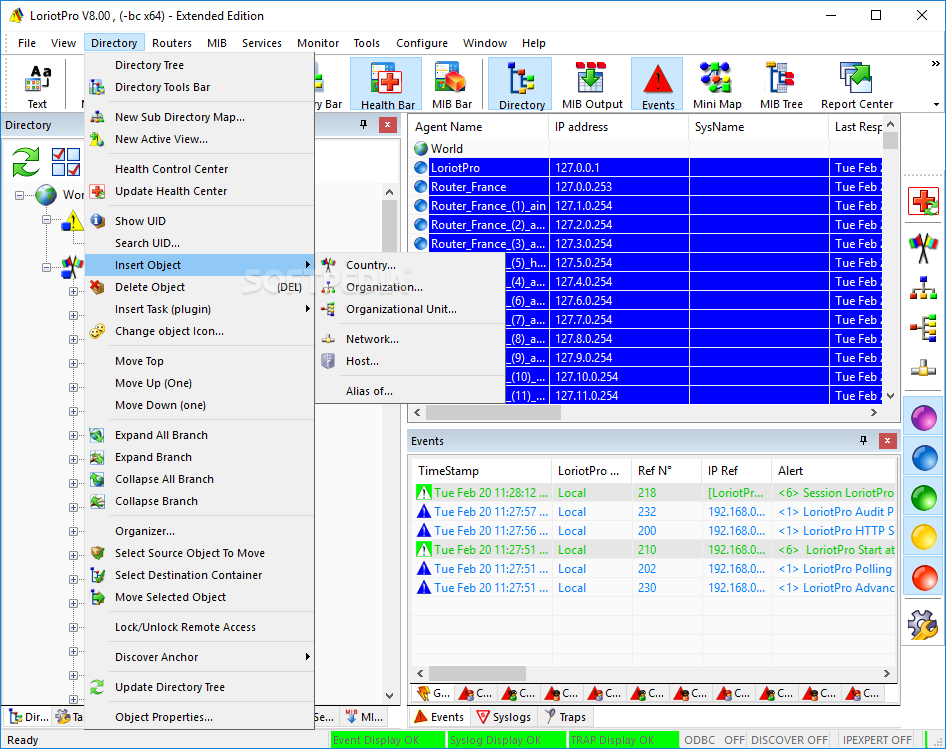Choose Organizational Unit... in submenu

[410, 309]
